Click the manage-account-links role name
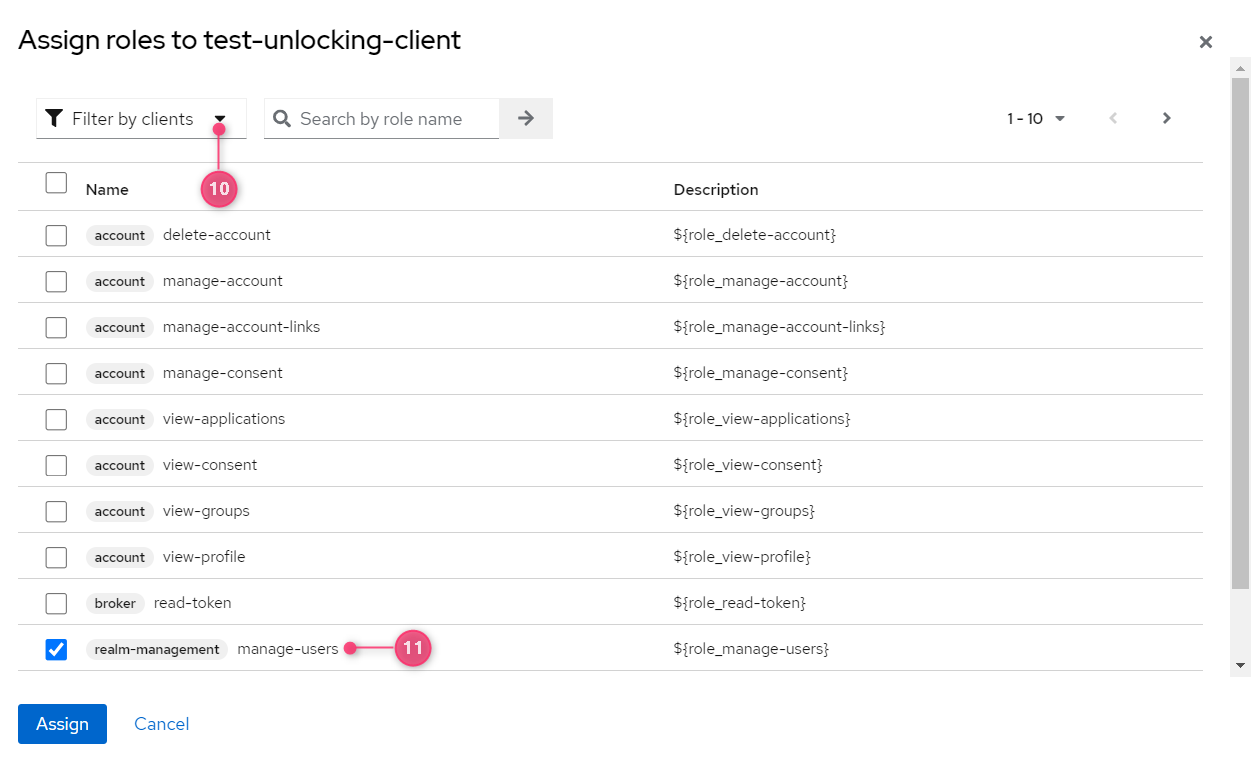The height and width of the screenshot is (766, 1251). click(242, 327)
